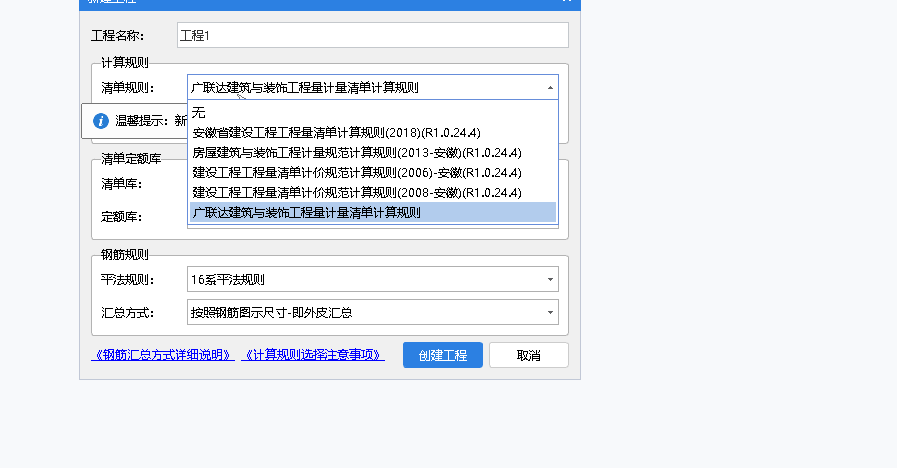Viewport: 897px width, 468px height.
Task: Click the 定额库 label
Action: point(121,217)
